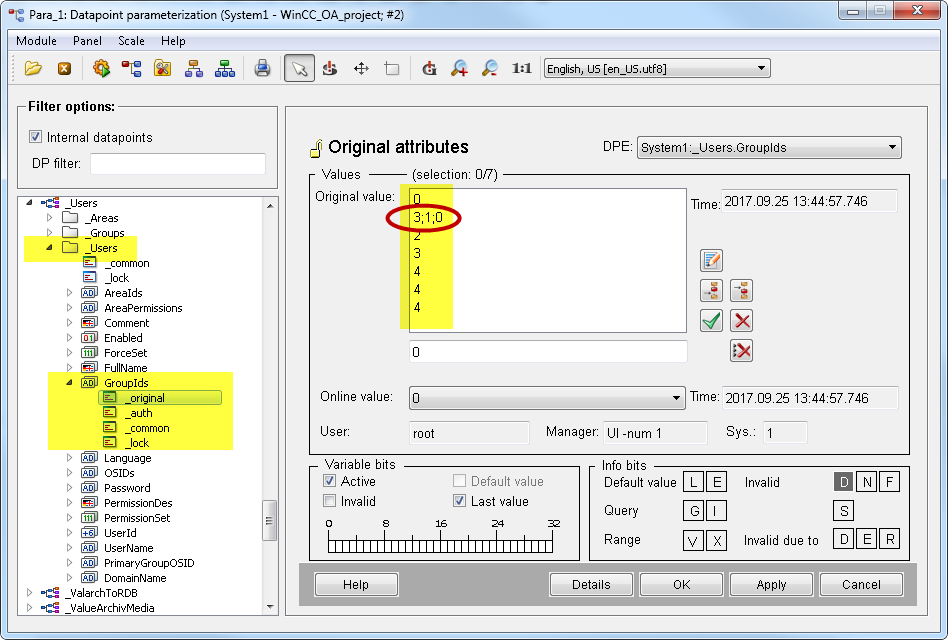Screen dimensions: 948x640
Task: Click the Apply button
Action: pos(771,584)
